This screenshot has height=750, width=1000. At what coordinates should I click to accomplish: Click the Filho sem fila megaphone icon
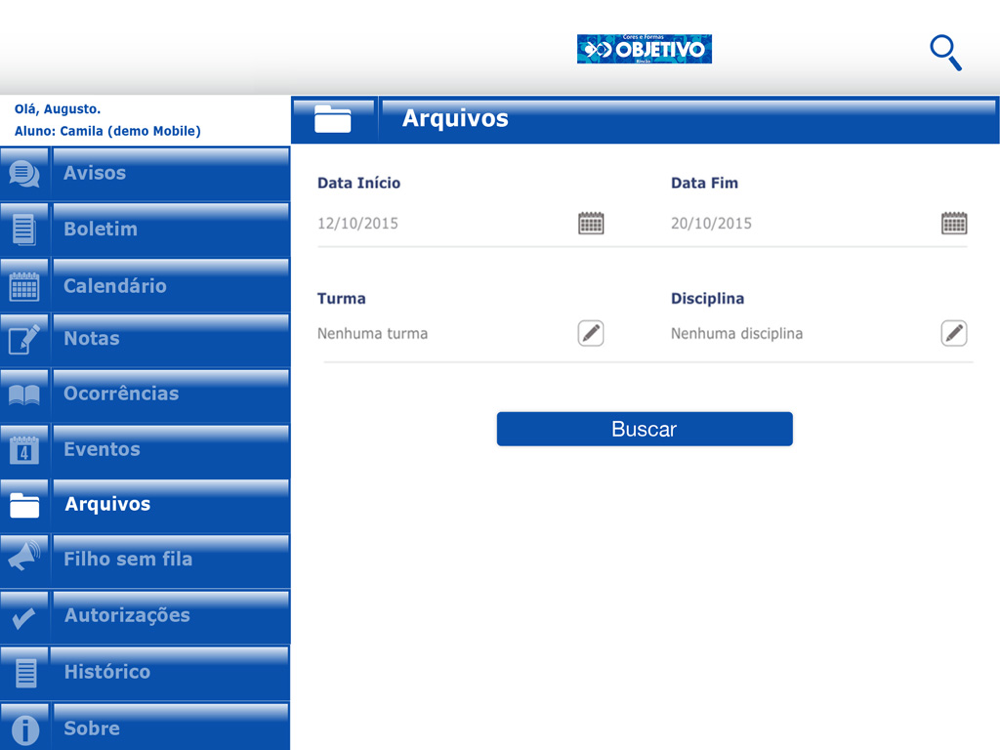coord(24,555)
